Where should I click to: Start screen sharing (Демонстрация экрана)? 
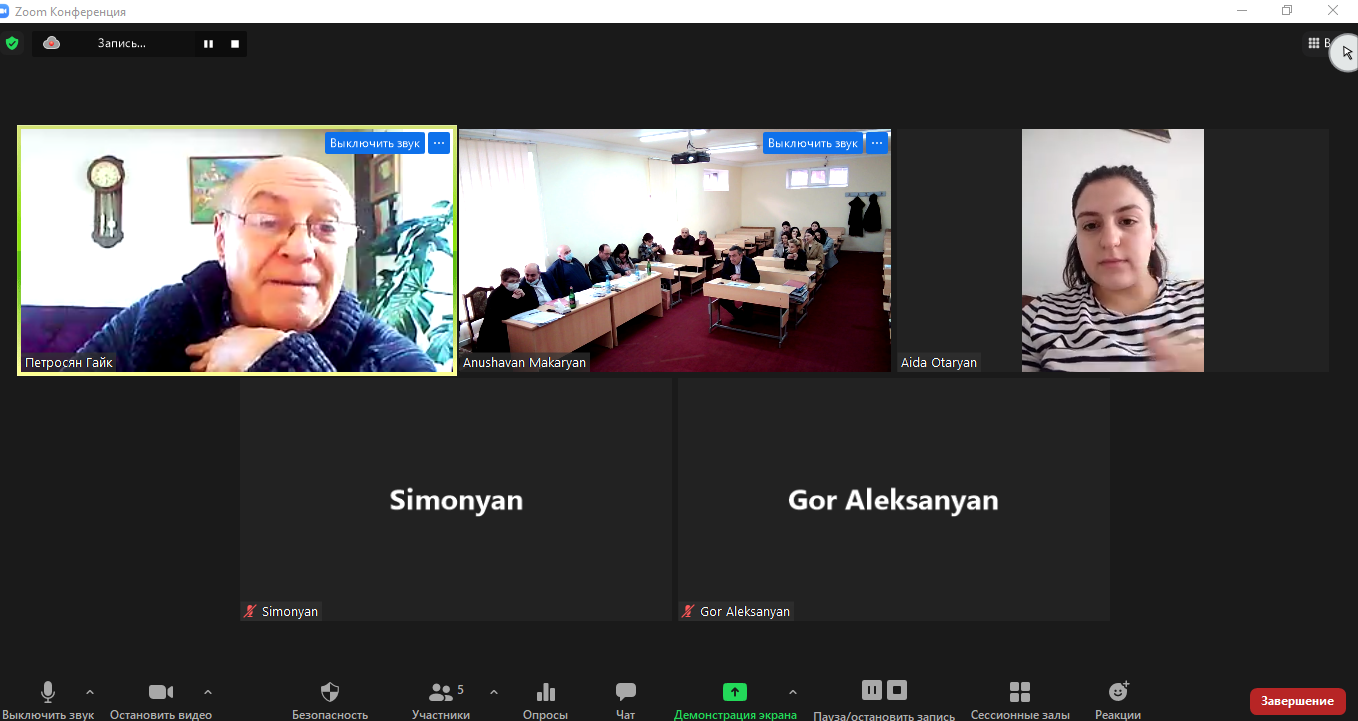[x=735, y=693]
